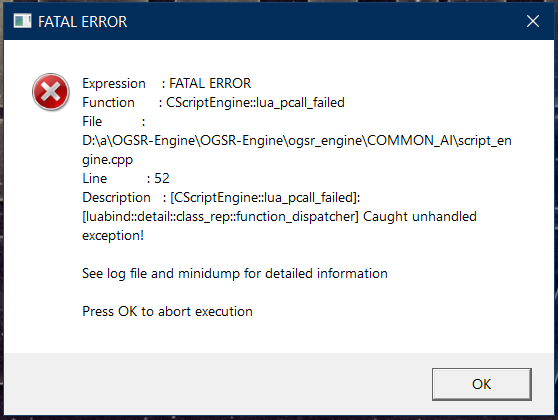Click the Expression label text
The width and height of the screenshot is (558, 420).
click(114, 84)
